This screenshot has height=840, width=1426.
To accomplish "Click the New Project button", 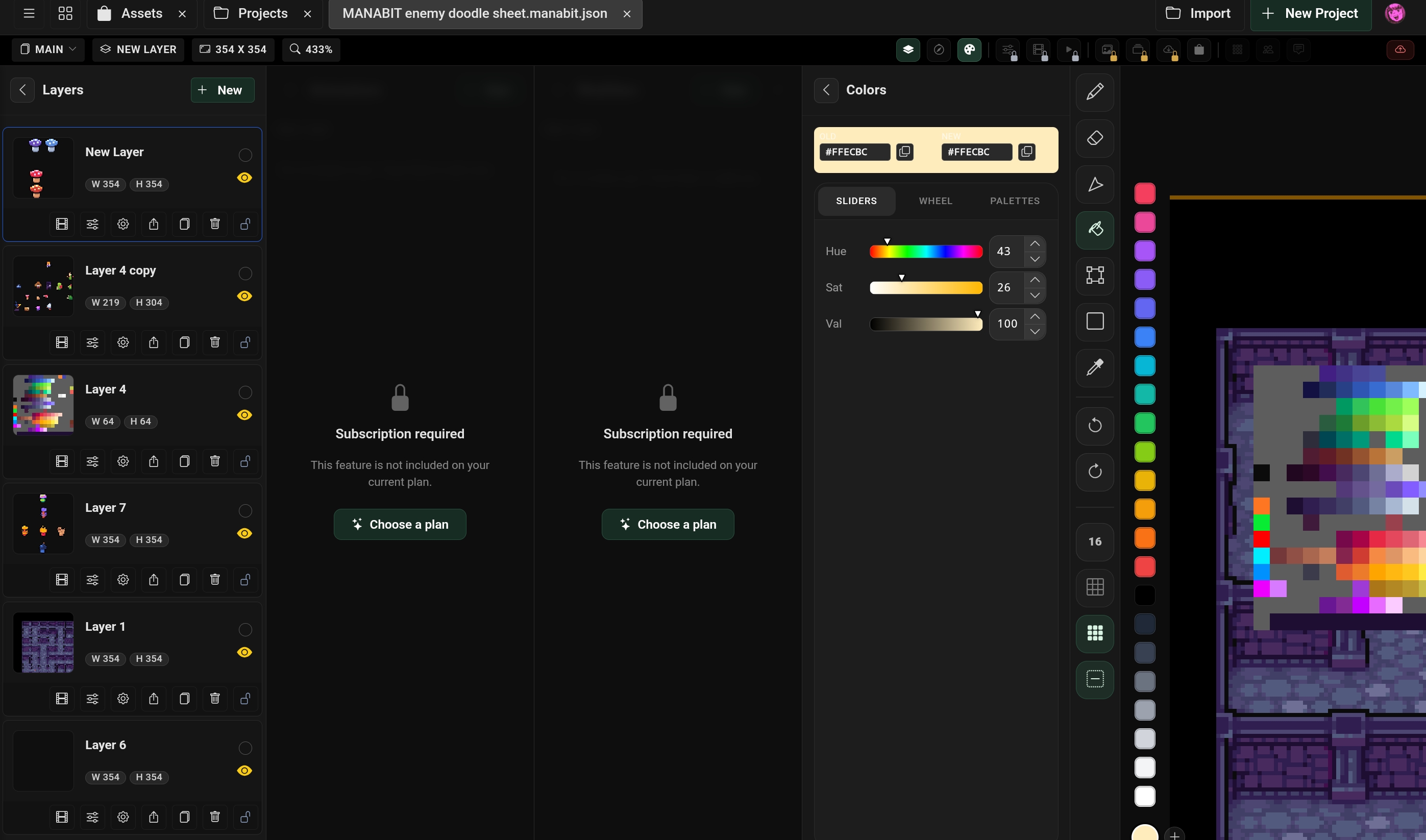I will (1311, 14).
